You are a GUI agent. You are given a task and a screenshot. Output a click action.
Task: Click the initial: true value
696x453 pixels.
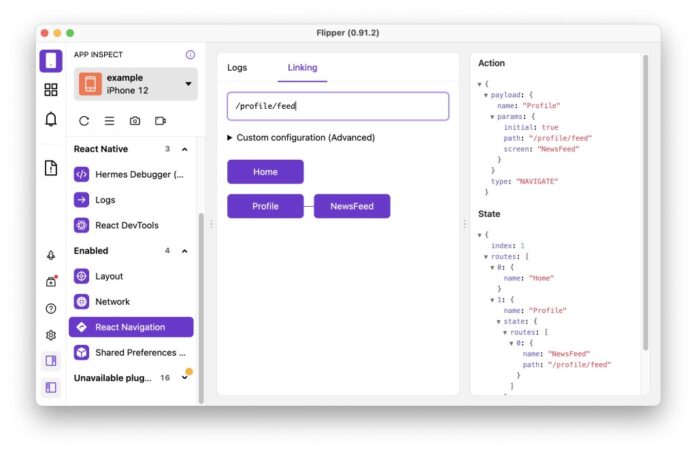550,127
